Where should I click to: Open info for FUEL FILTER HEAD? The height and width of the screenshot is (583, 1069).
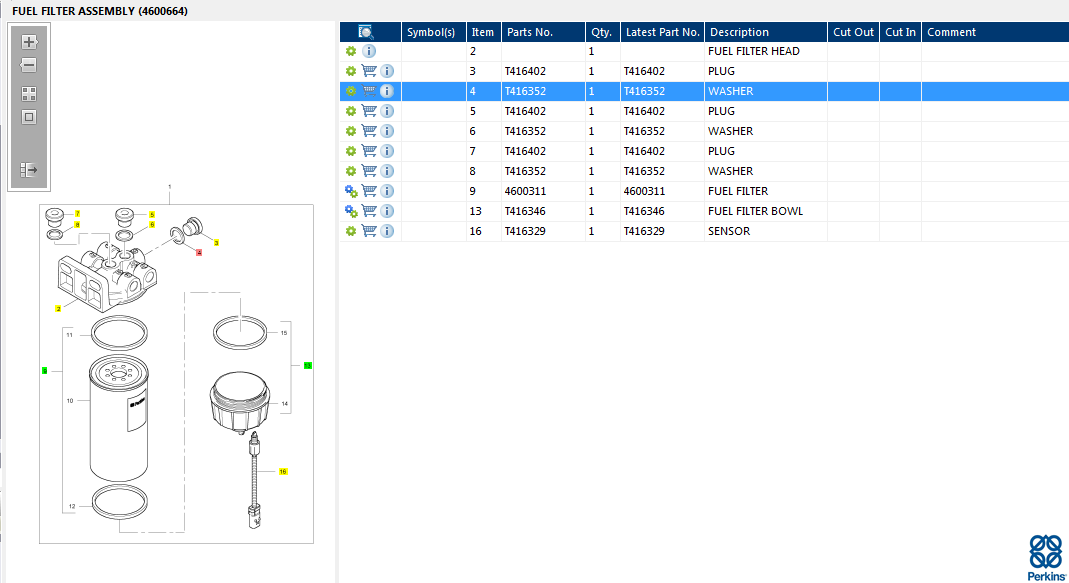coord(369,51)
